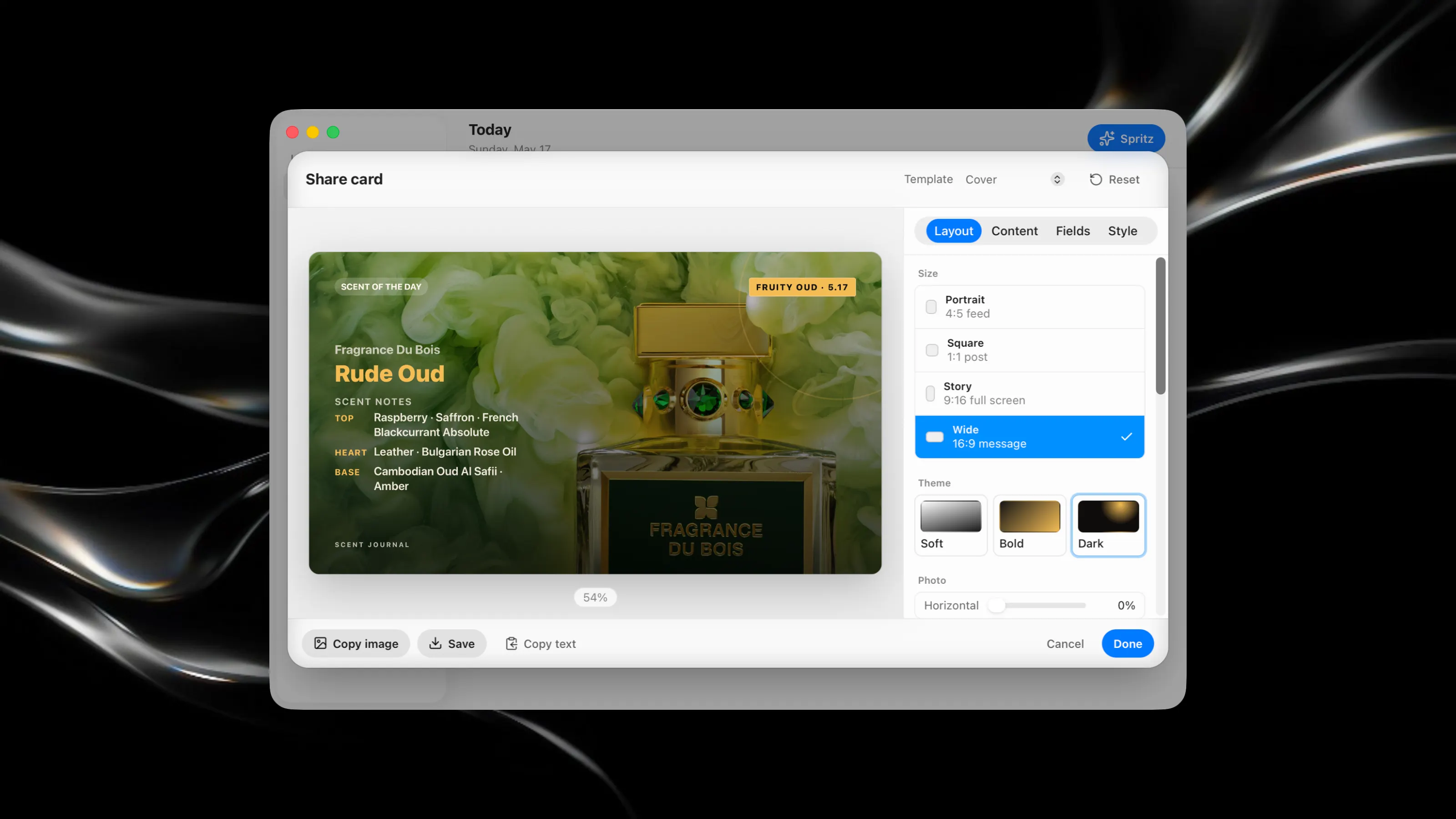Click the 'Rude Oud' title on card

pyautogui.click(x=389, y=374)
